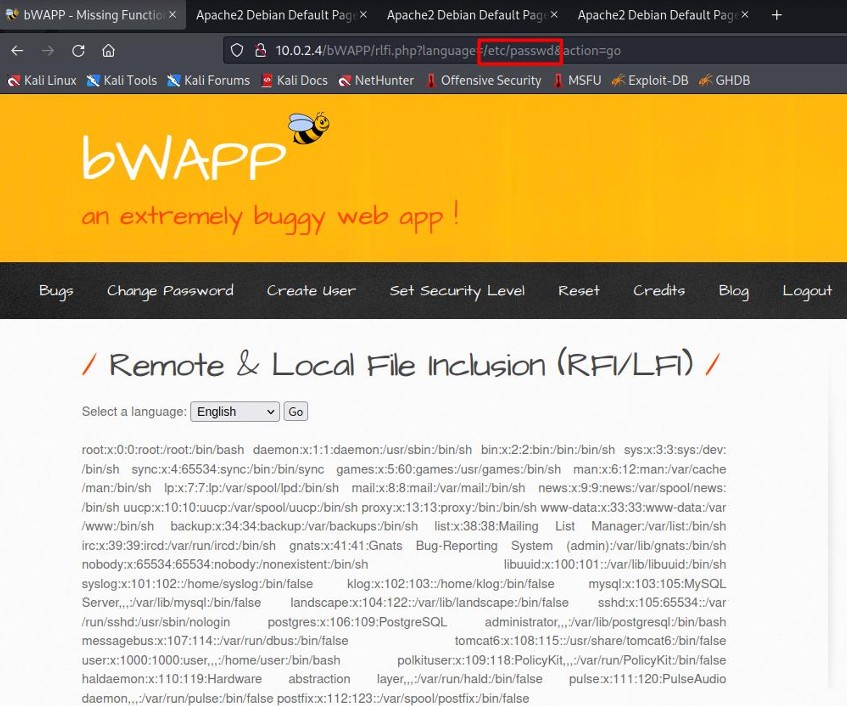Close the bWAPP Missing Function tab
Screen dimensions: 847x706
click(172, 15)
